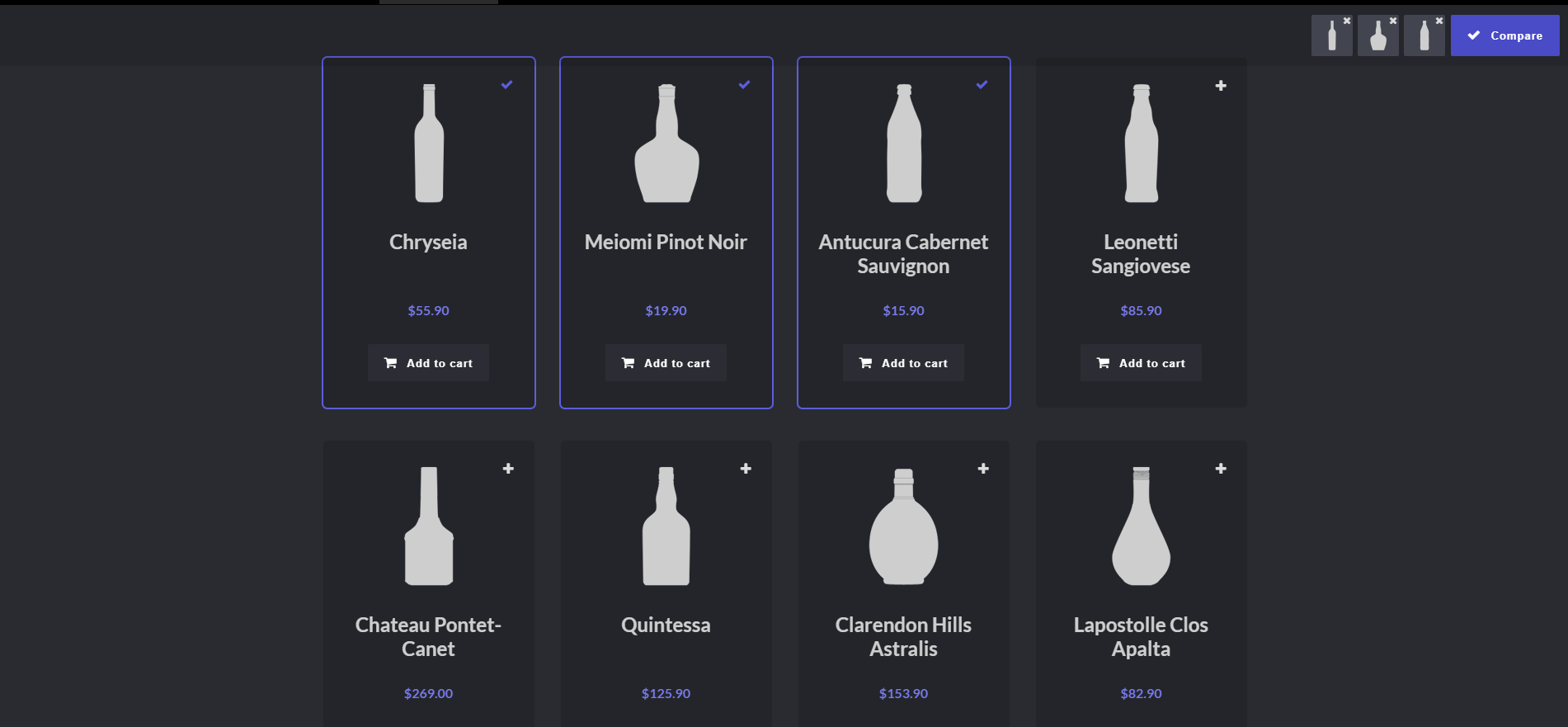Open the Chateau Pontet-Canet product title
Screen dimensions: 1568x727
[x=429, y=637]
